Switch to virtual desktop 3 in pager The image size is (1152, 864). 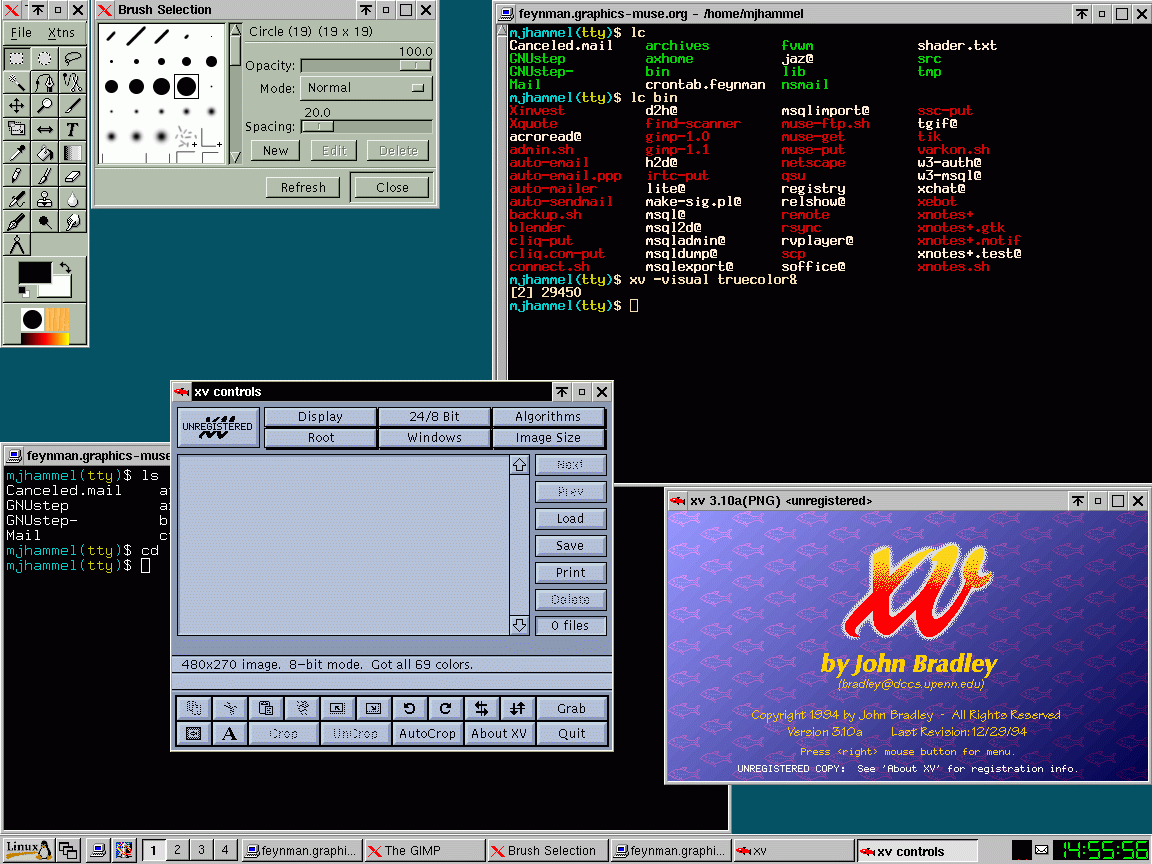(201, 850)
